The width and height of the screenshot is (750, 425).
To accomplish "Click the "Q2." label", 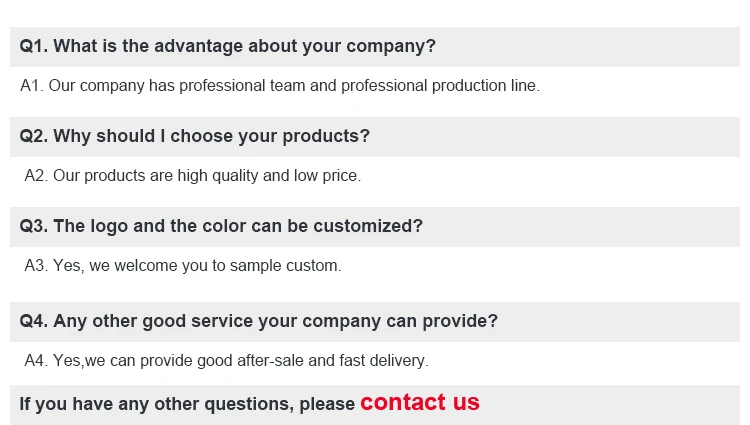I will (x=33, y=136).
